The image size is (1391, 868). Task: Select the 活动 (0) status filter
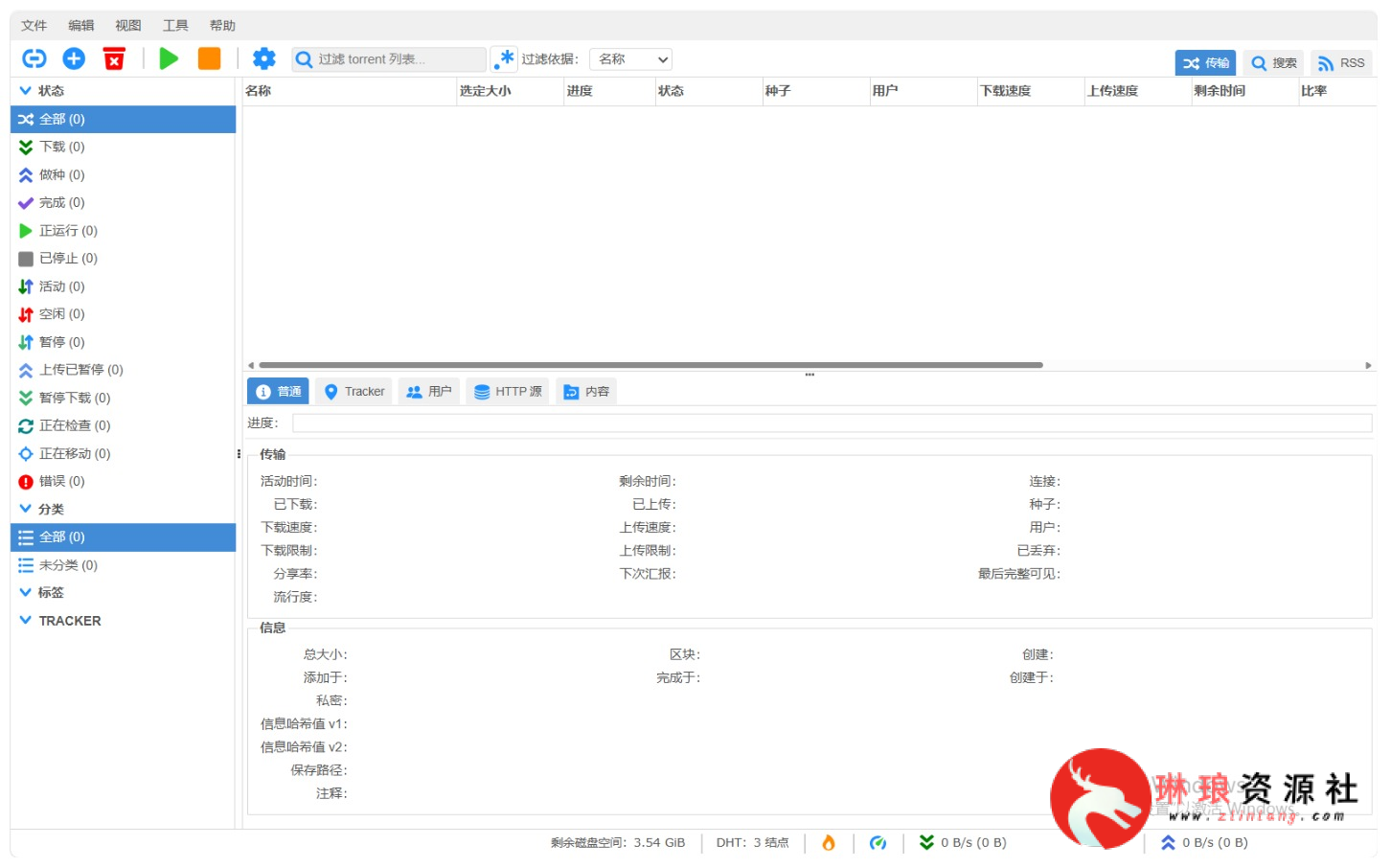click(x=123, y=286)
